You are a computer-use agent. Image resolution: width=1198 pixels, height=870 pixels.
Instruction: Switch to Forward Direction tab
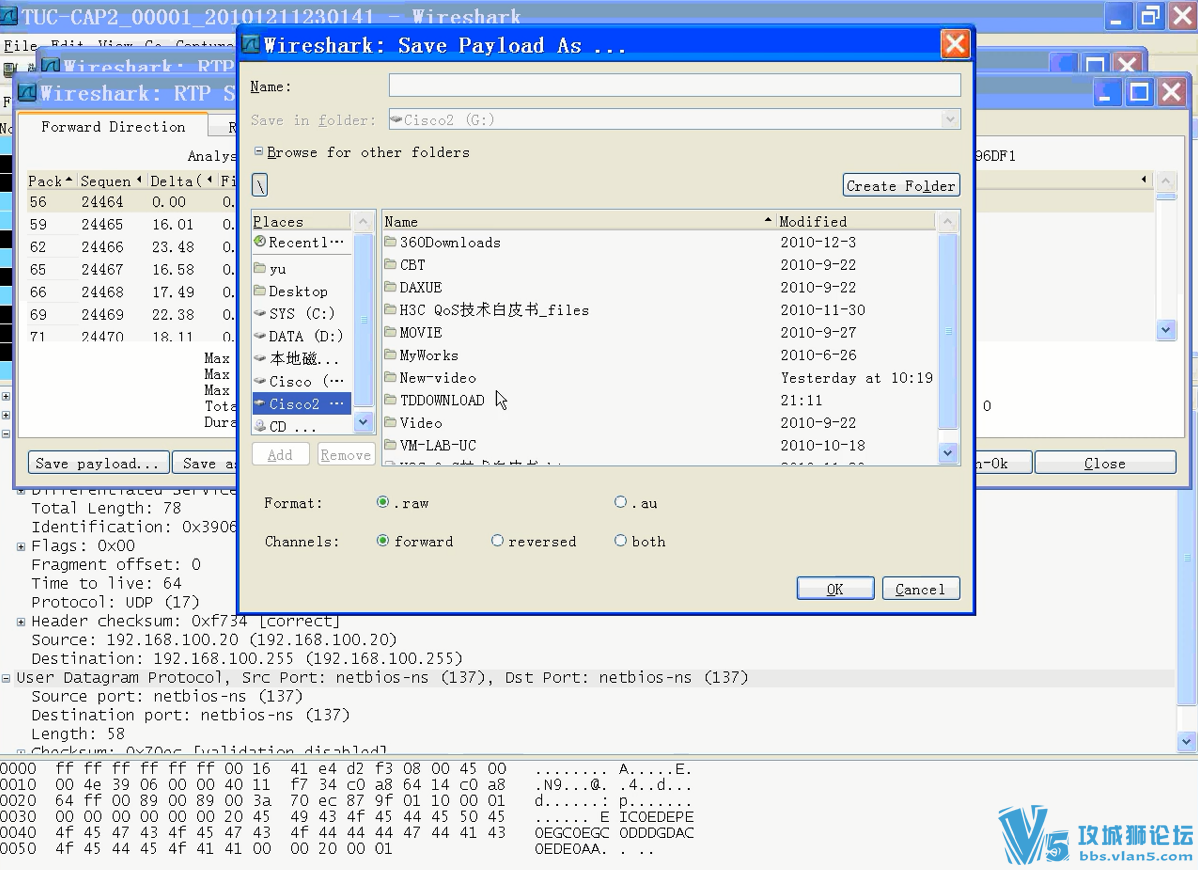113,127
